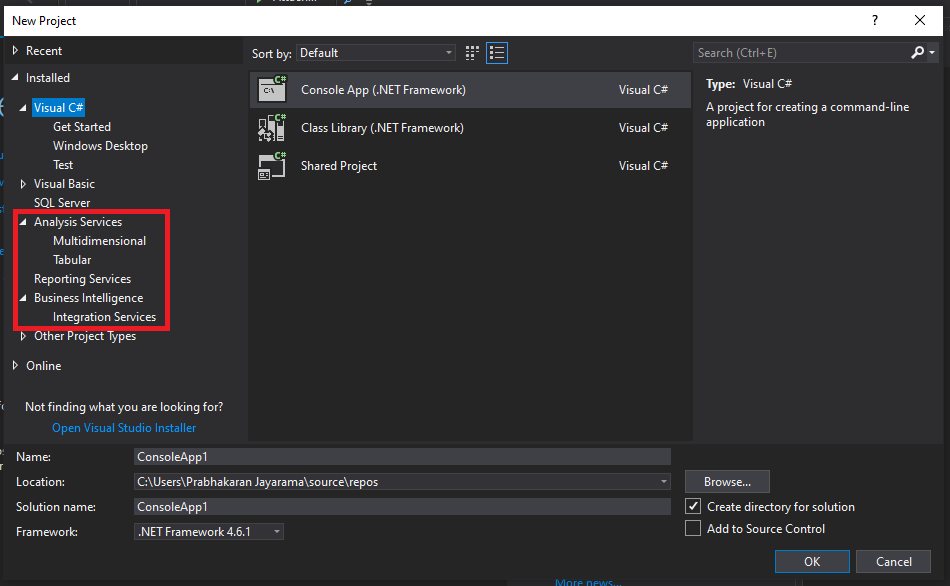
Task: Click the Solution name input field
Action: pos(402,507)
